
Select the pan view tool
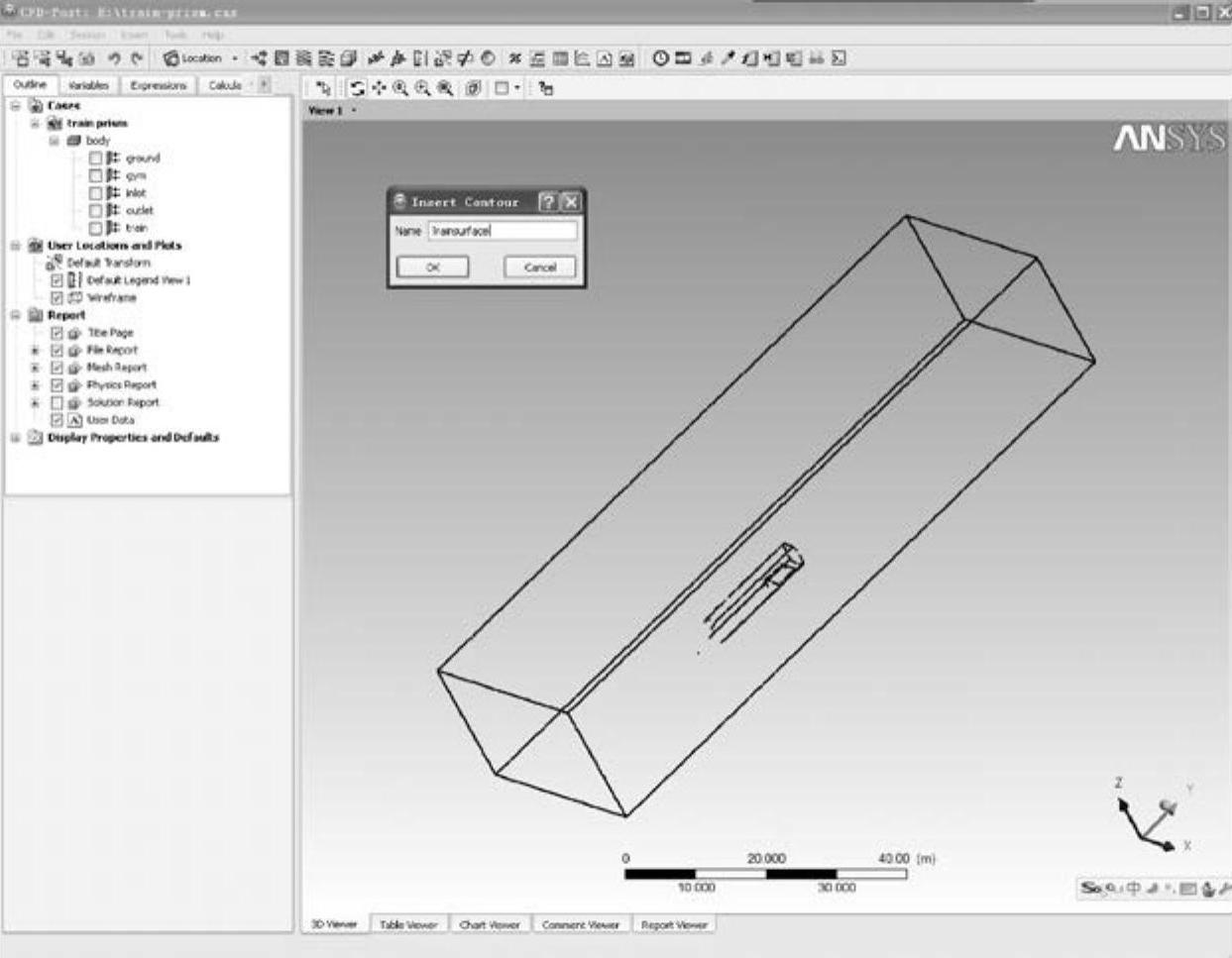click(379, 88)
